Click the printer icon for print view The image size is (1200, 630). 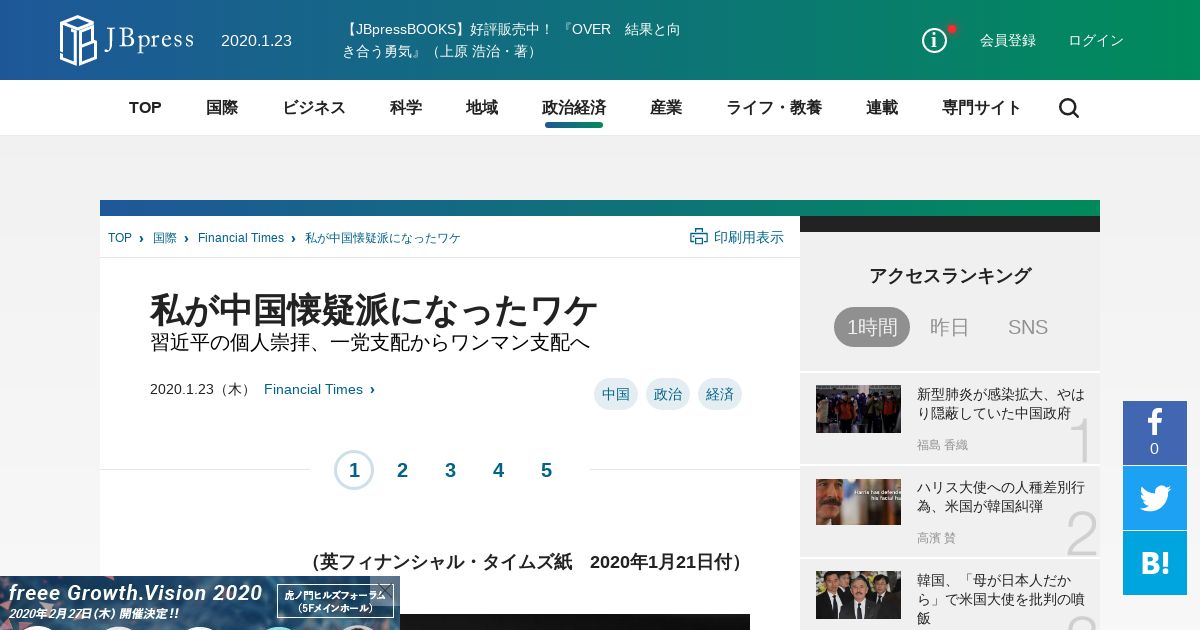pos(699,237)
